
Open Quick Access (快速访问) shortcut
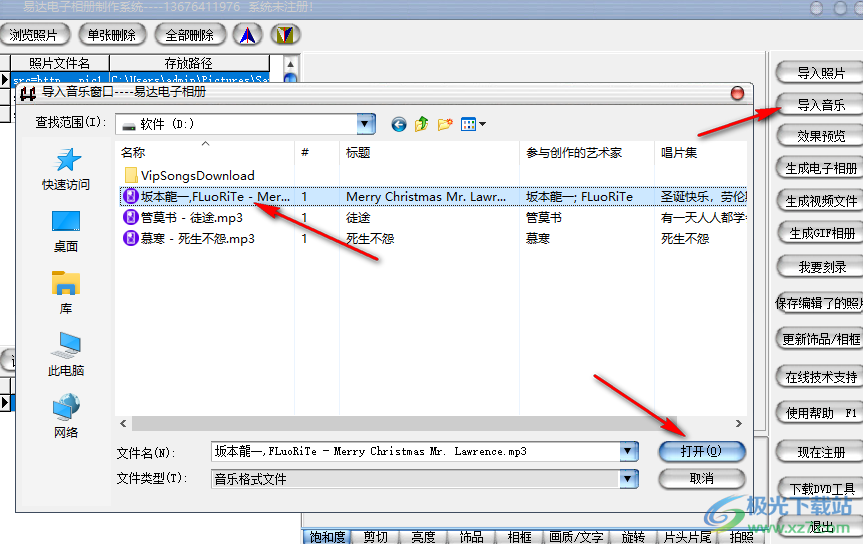[66, 170]
